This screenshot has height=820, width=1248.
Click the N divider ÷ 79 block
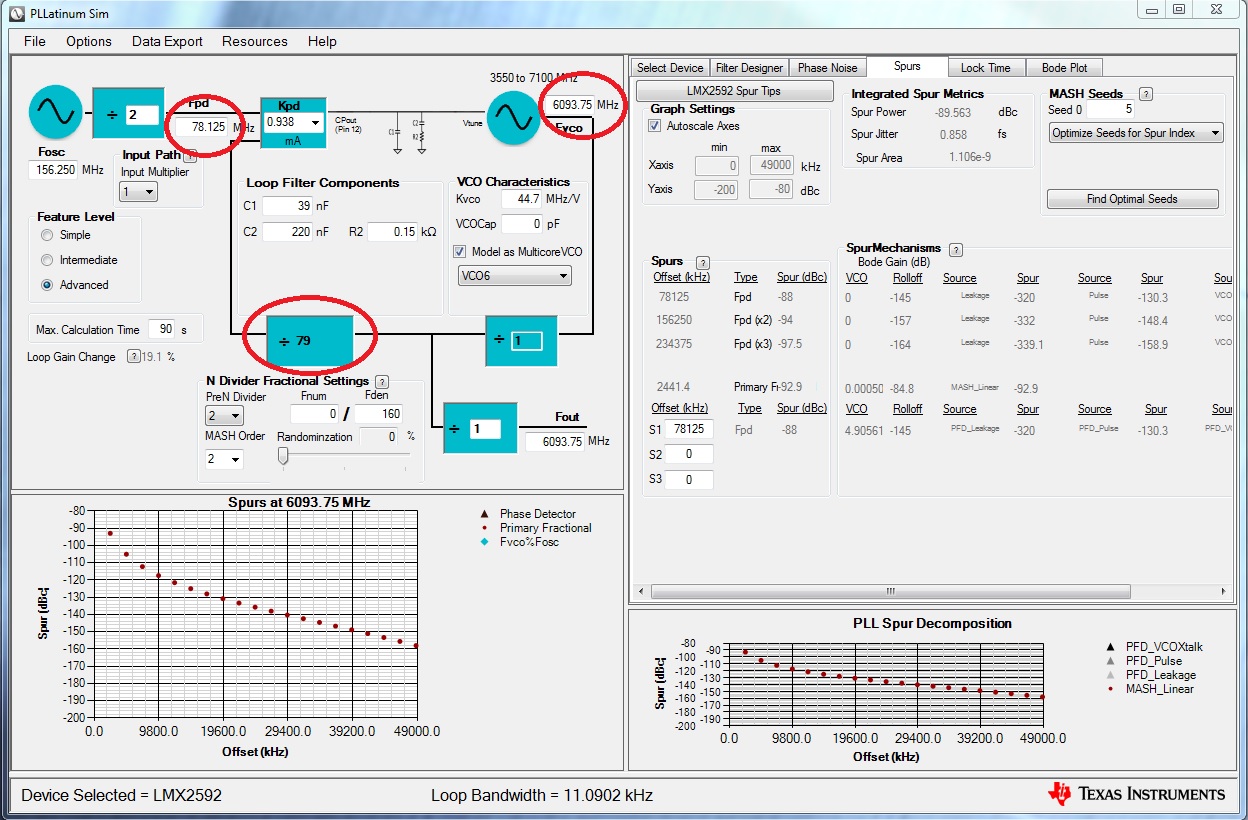coord(310,341)
